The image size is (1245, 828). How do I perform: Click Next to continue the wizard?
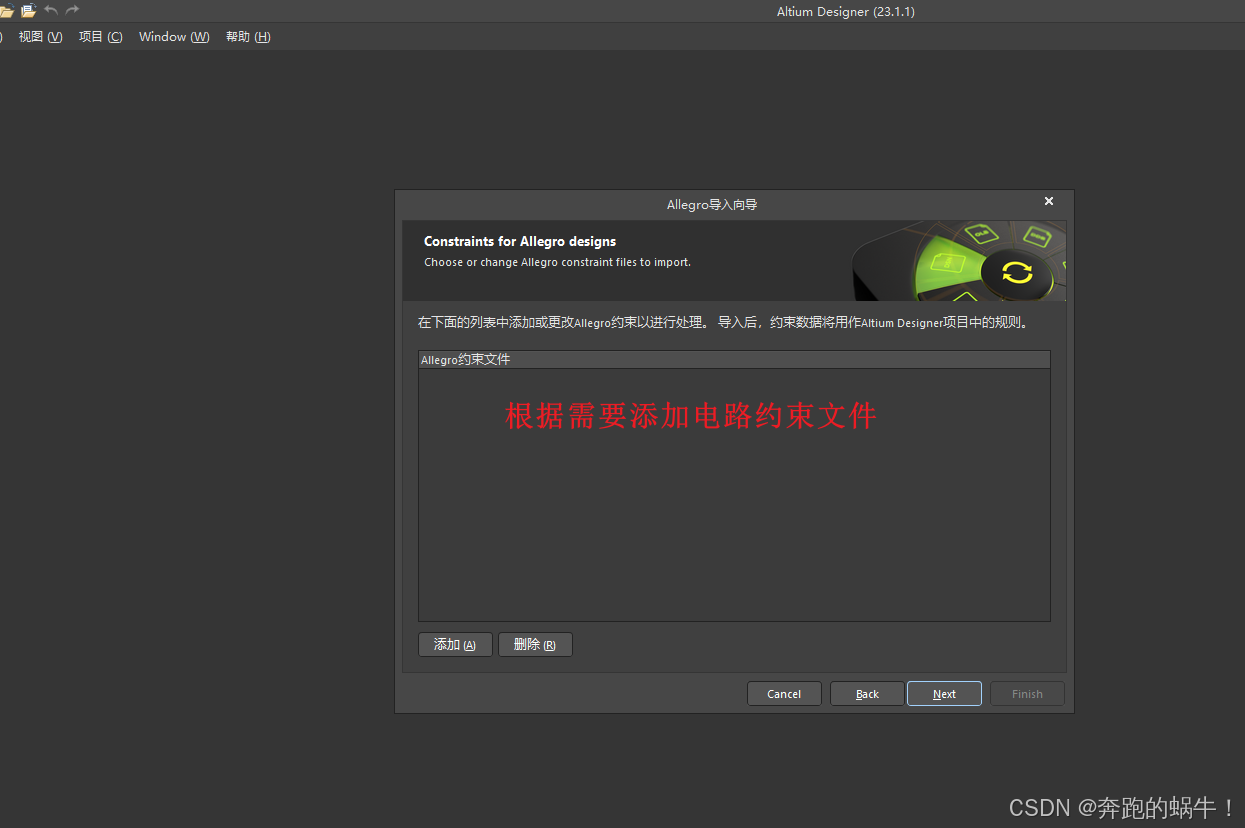tap(944, 694)
